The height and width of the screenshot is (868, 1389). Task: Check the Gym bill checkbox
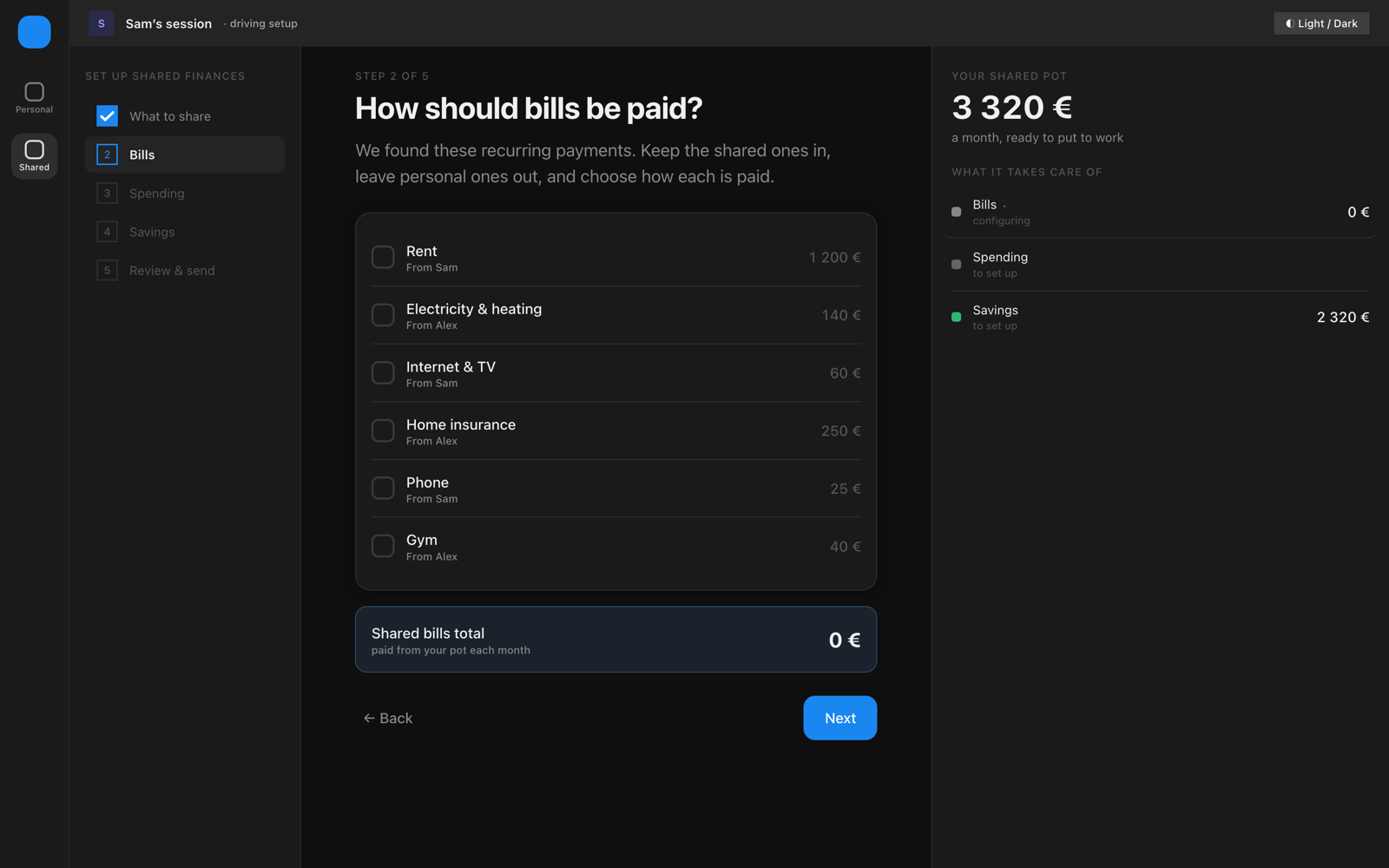click(x=383, y=546)
